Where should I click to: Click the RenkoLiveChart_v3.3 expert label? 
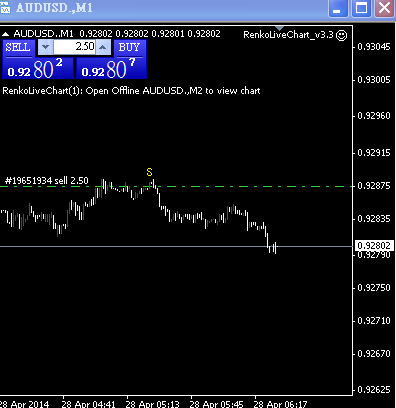[x=289, y=35]
